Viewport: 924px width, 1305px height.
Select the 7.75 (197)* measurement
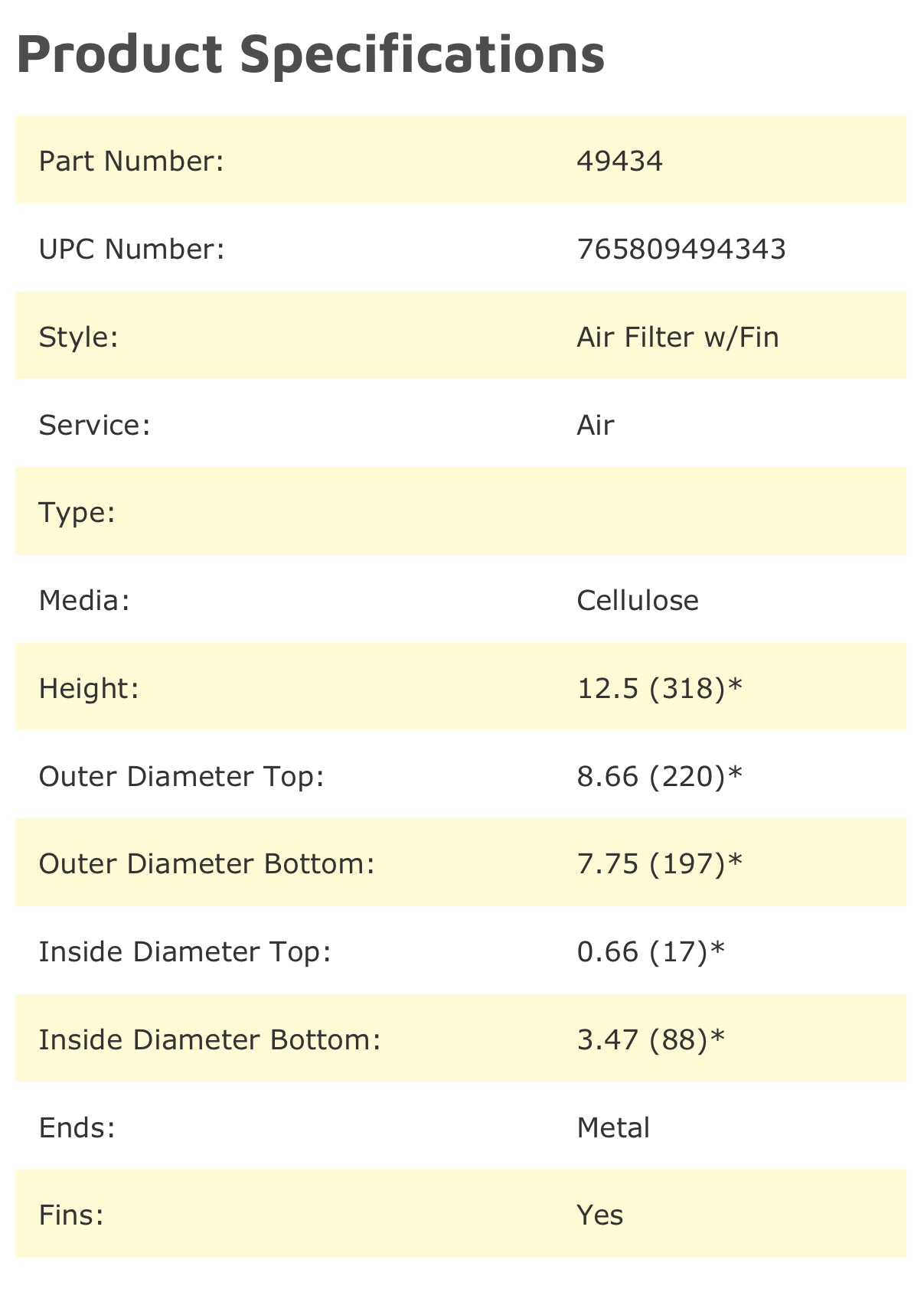point(659,864)
